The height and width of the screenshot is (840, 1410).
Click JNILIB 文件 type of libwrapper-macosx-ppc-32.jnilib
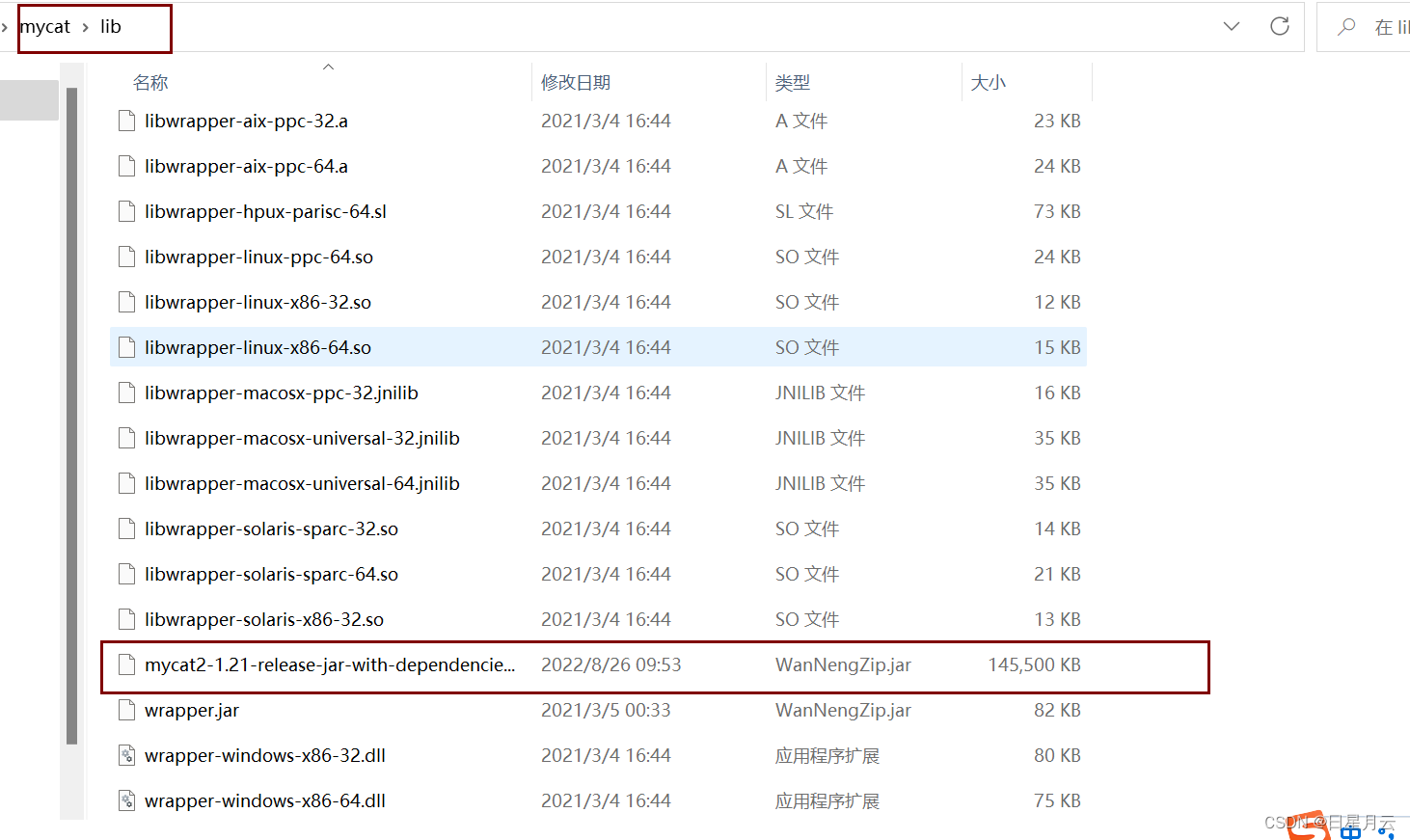click(x=820, y=393)
